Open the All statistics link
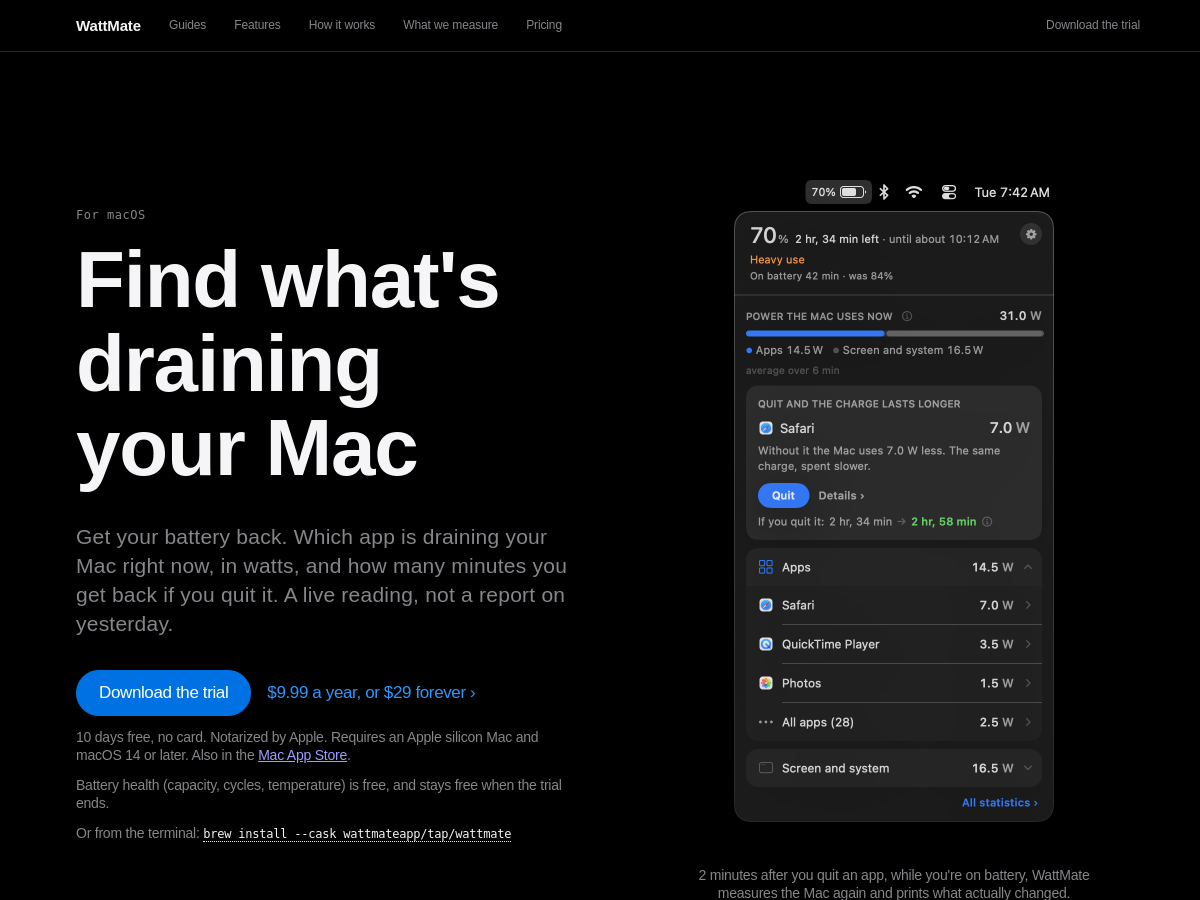The height and width of the screenshot is (900, 1200). pyautogui.click(x=1000, y=802)
